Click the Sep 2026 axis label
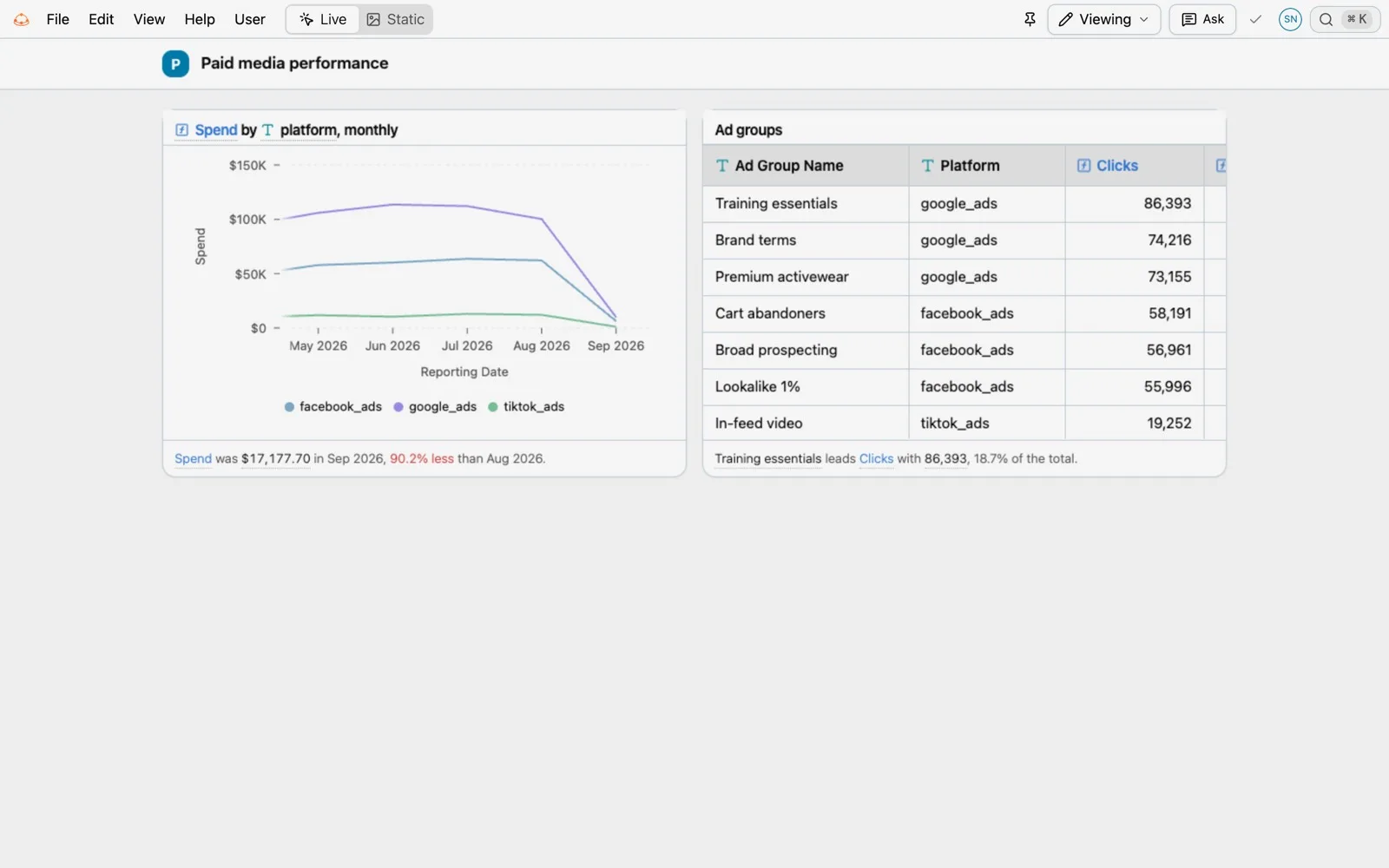Screen dimensions: 1389x868 pyautogui.click(x=616, y=345)
